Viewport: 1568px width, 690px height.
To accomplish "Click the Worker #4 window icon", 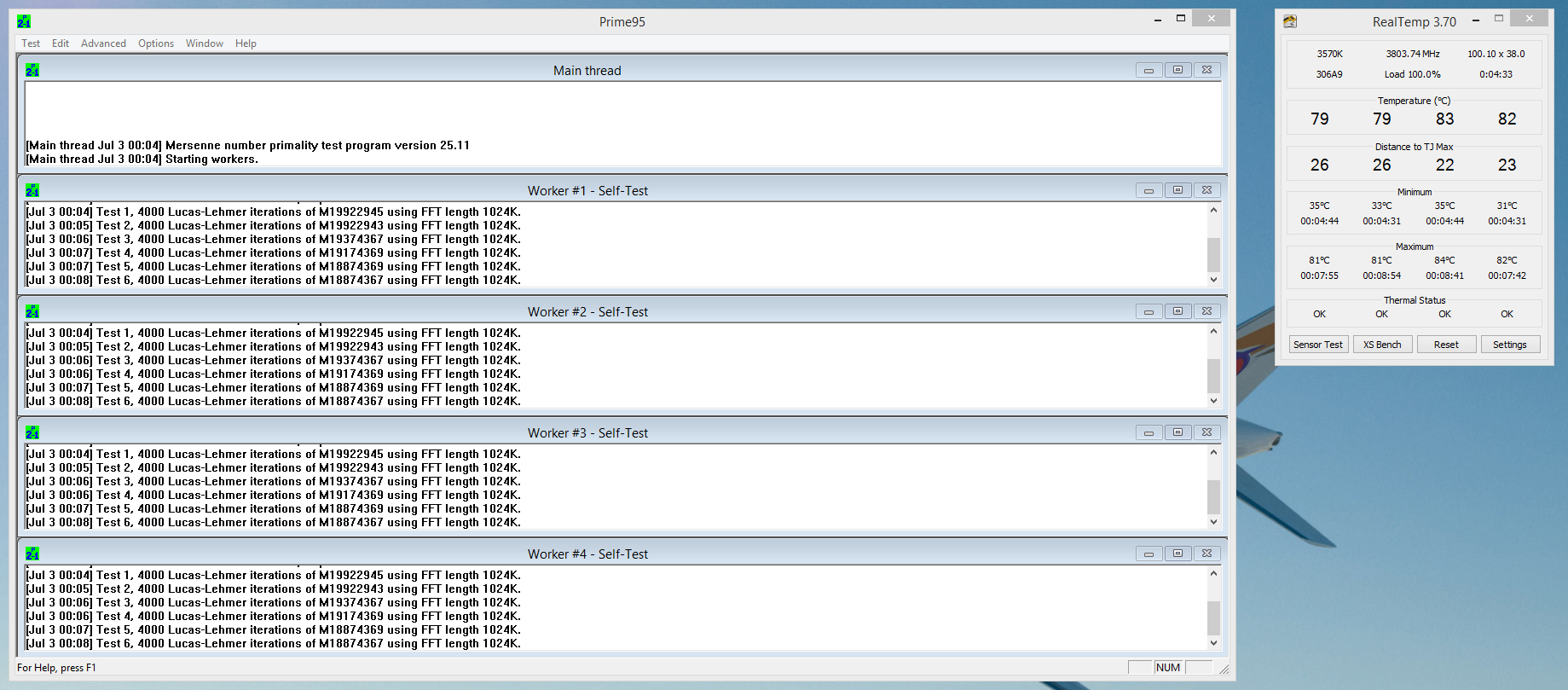I will [x=32, y=554].
